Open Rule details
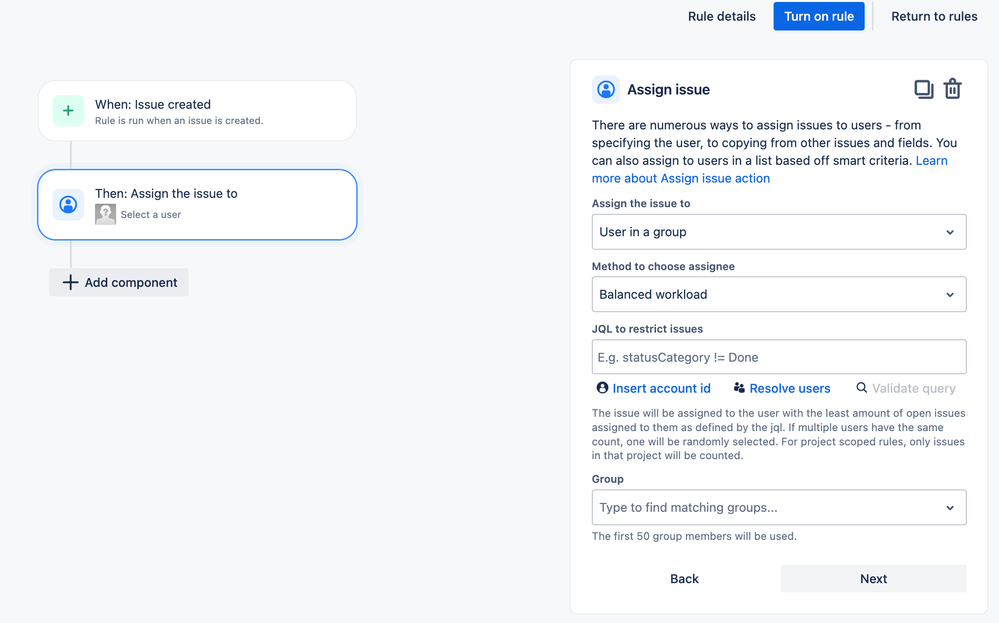999x623 pixels. pyautogui.click(x=722, y=17)
